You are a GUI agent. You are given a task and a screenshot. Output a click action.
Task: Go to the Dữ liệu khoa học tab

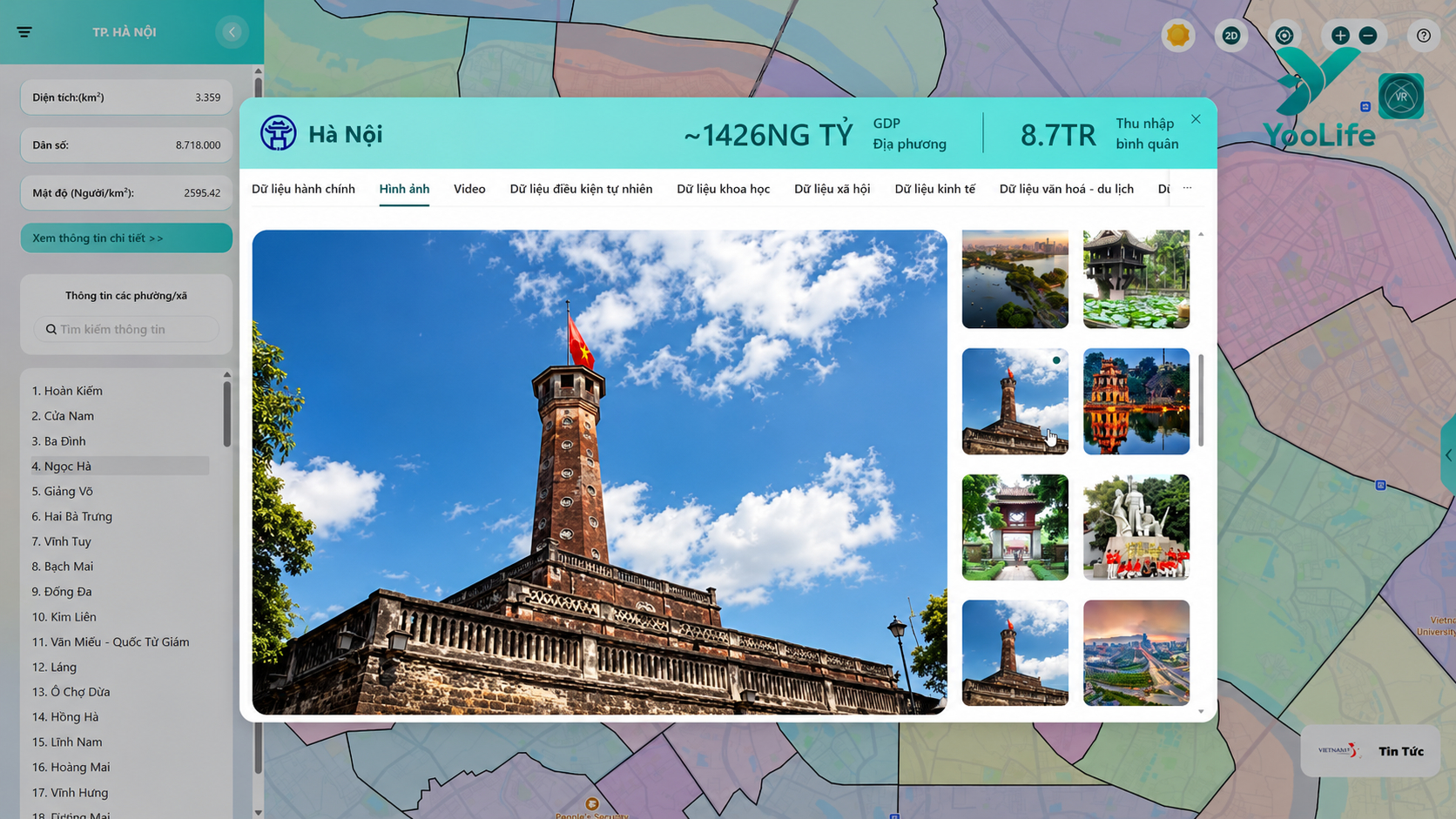click(x=723, y=189)
